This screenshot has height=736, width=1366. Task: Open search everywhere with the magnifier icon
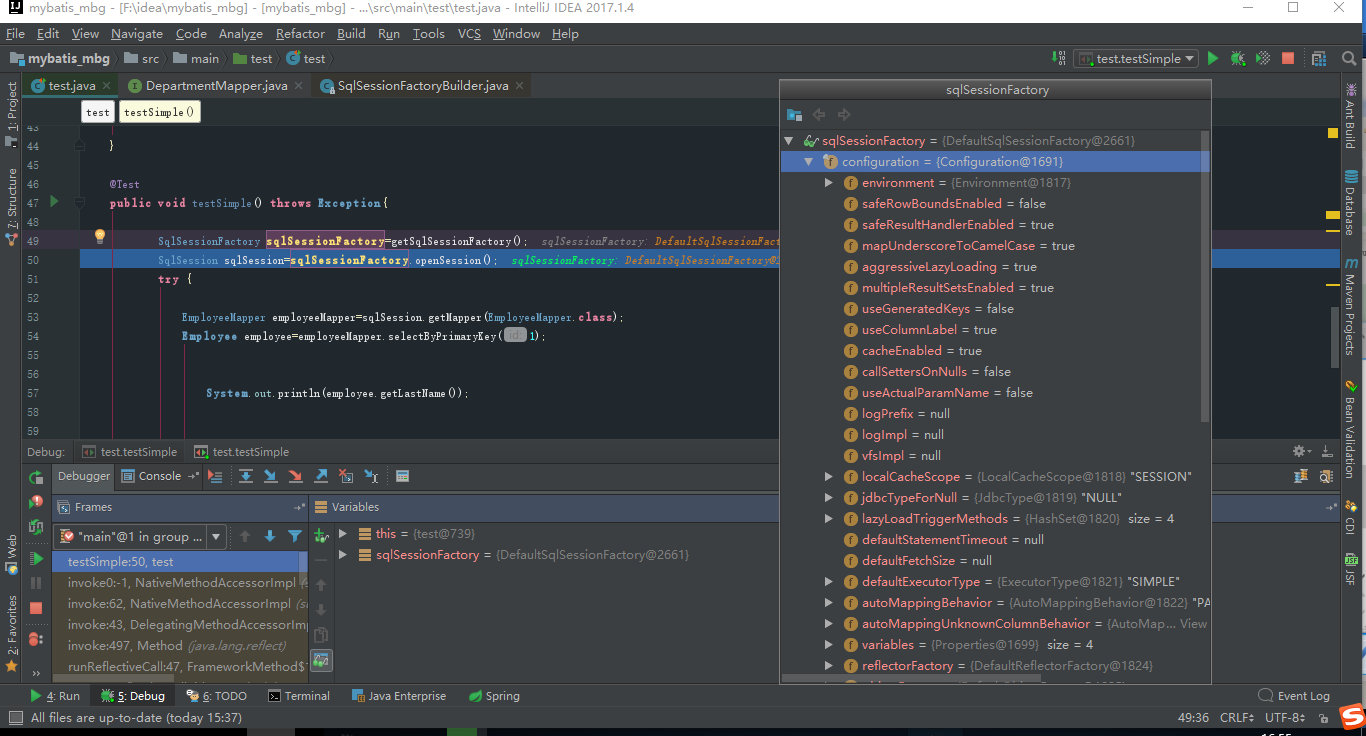tap(1350, 58)
